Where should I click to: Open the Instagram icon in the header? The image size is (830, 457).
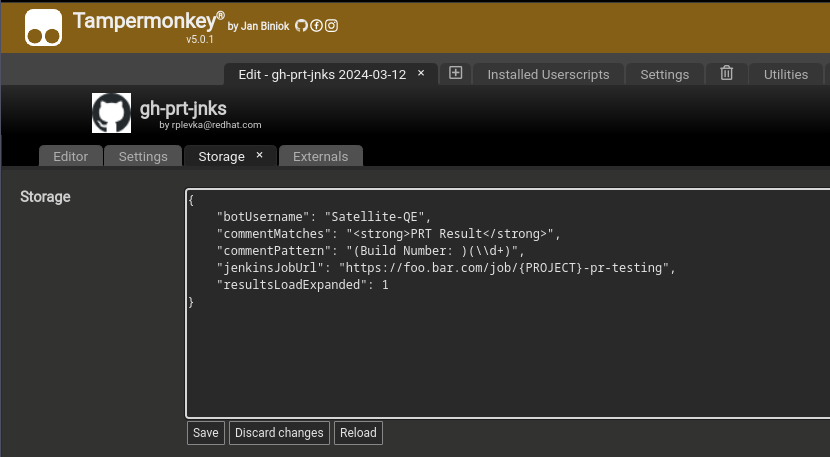point(331,25)
